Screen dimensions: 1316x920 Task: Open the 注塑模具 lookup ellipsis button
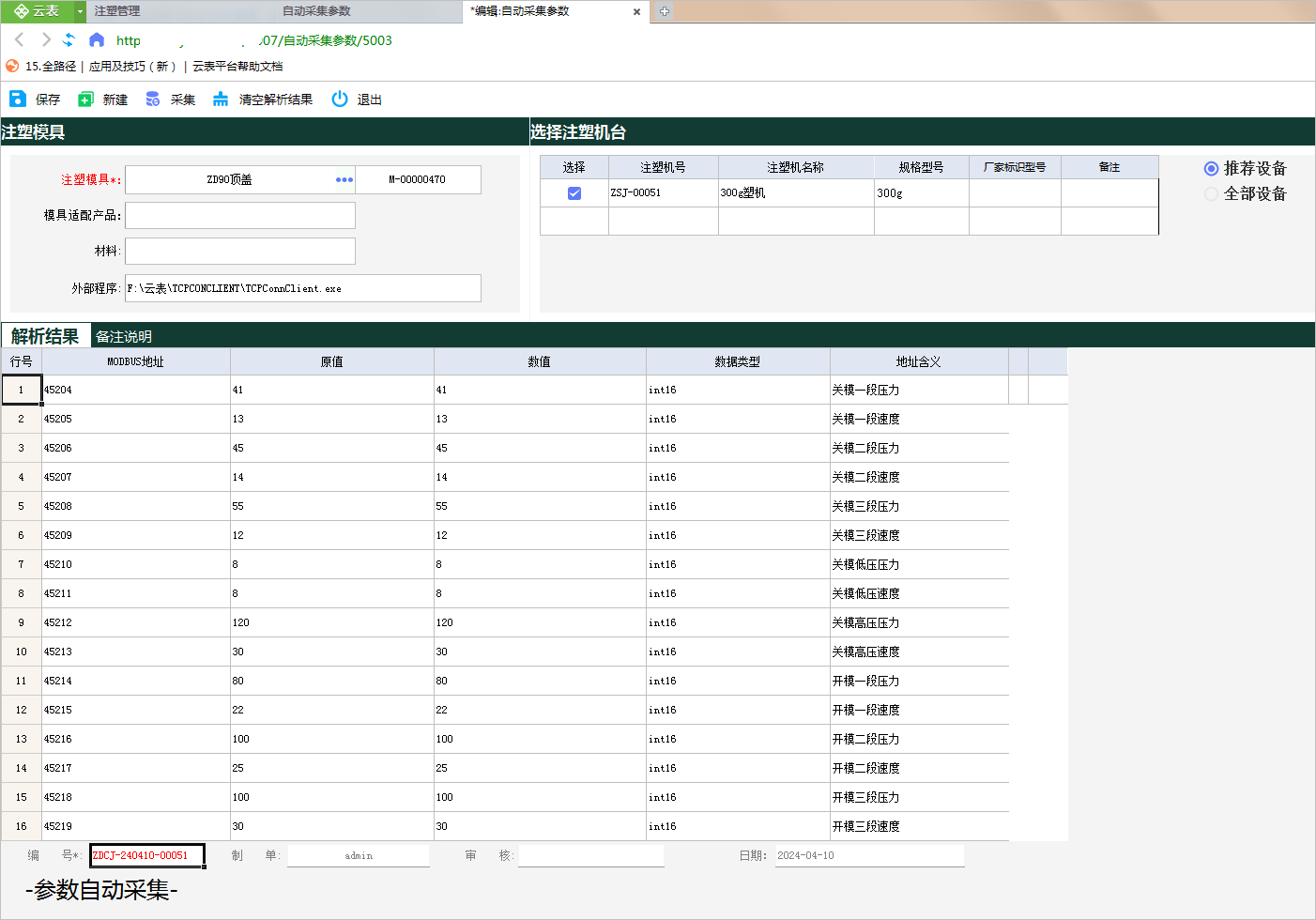(x=344, y=179)
